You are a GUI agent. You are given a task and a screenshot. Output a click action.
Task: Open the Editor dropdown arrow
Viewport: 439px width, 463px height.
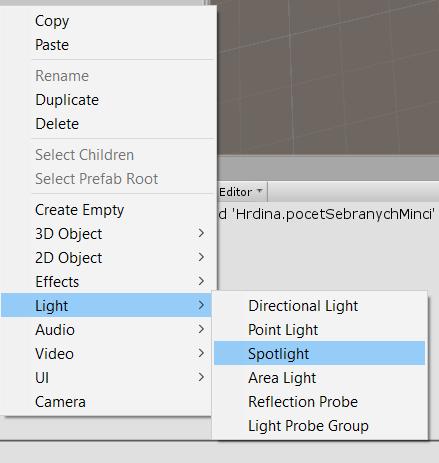(x=260, y=191)
